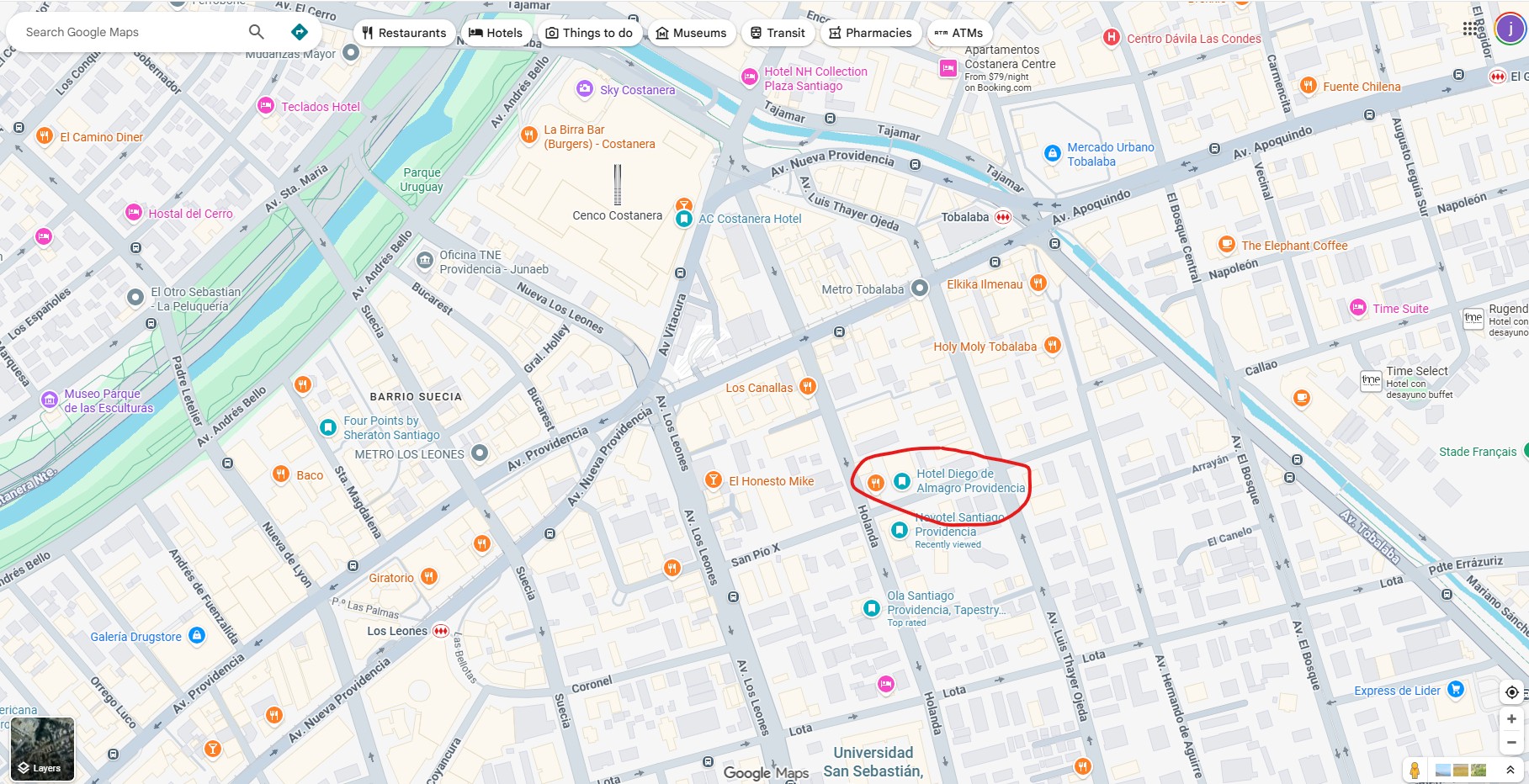Open the Google apps grid
Screen dimensions: 1529x784
tap(1469, 29)
